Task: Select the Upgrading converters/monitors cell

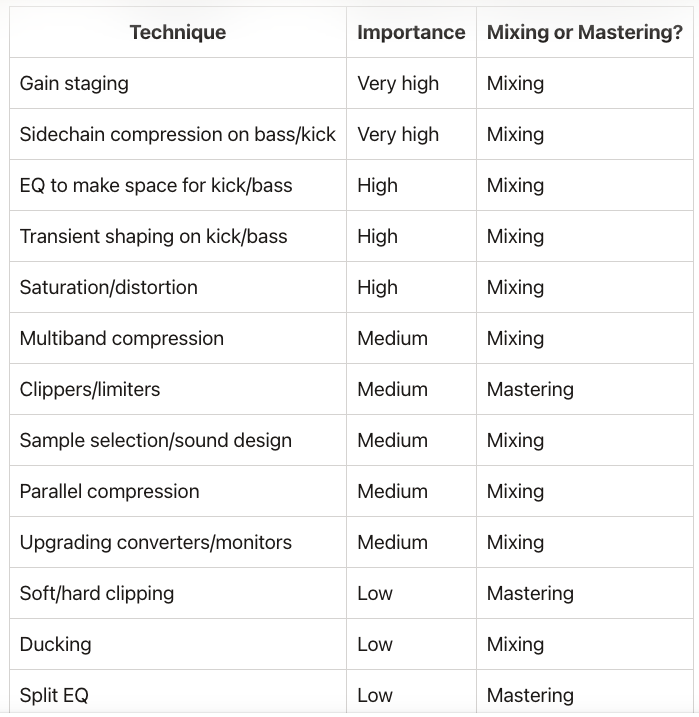Action: coord(178,542)
